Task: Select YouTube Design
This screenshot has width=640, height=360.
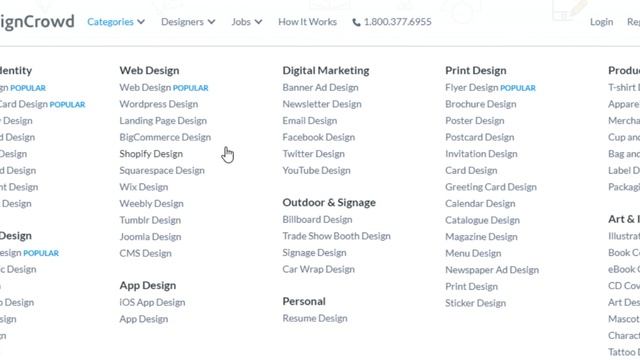Action: coord(316,170)
